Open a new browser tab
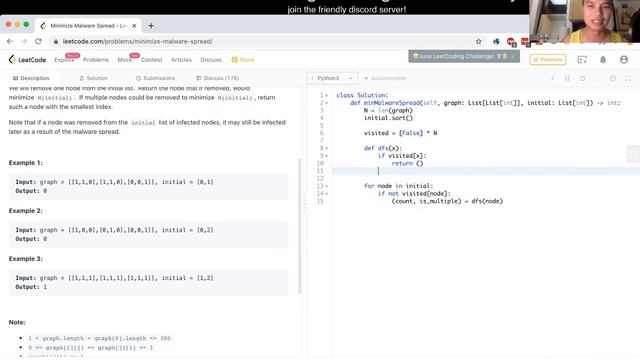 (151, 26)
